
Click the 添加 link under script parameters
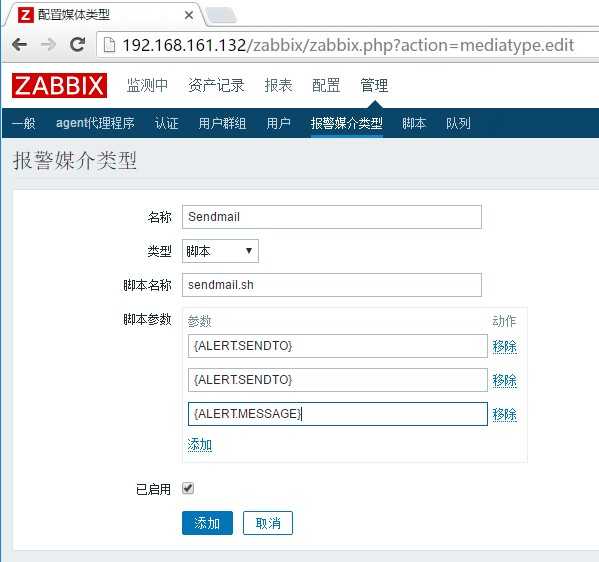199,445
